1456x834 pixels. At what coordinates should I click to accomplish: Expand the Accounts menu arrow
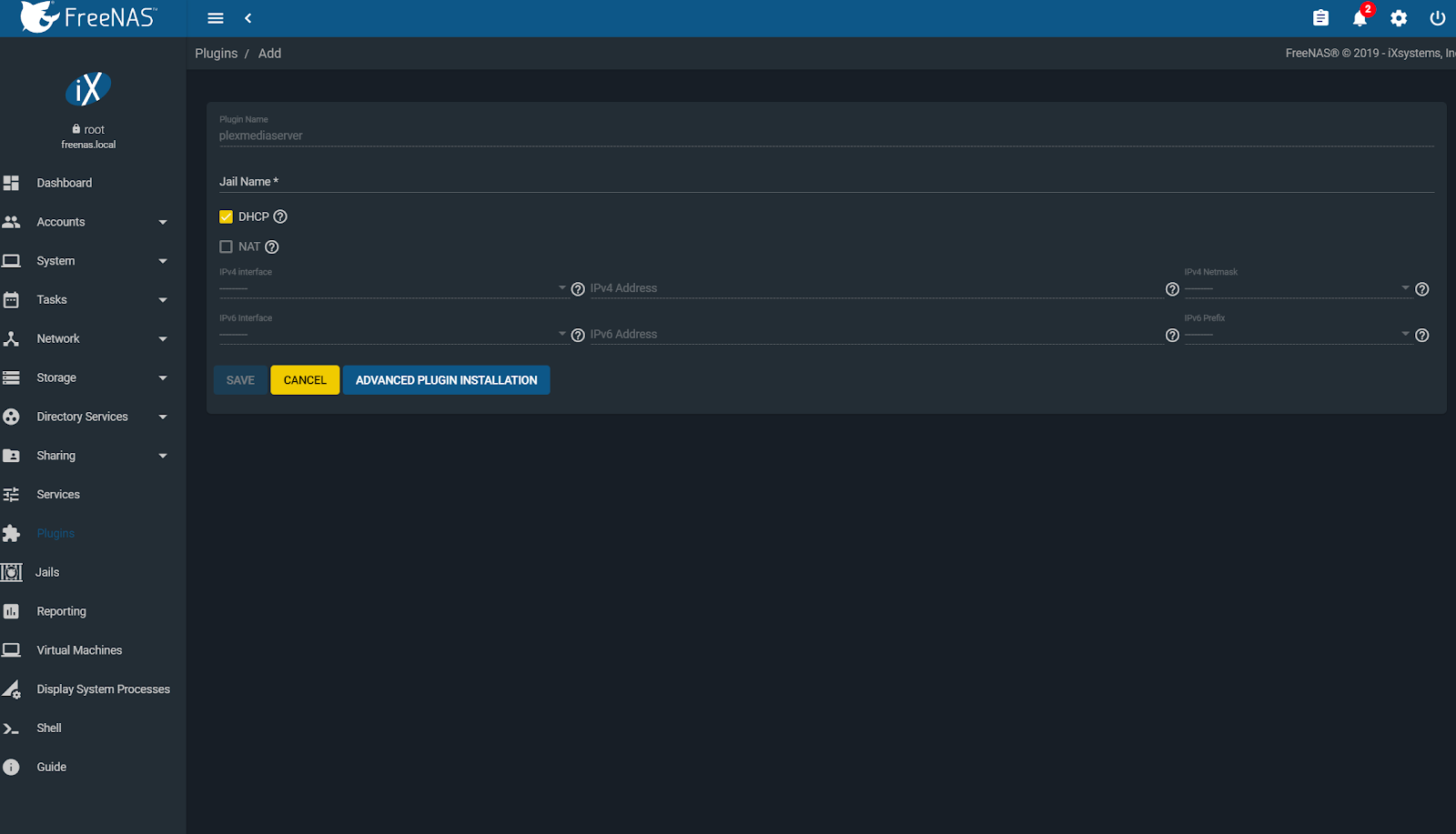[163, 222]
